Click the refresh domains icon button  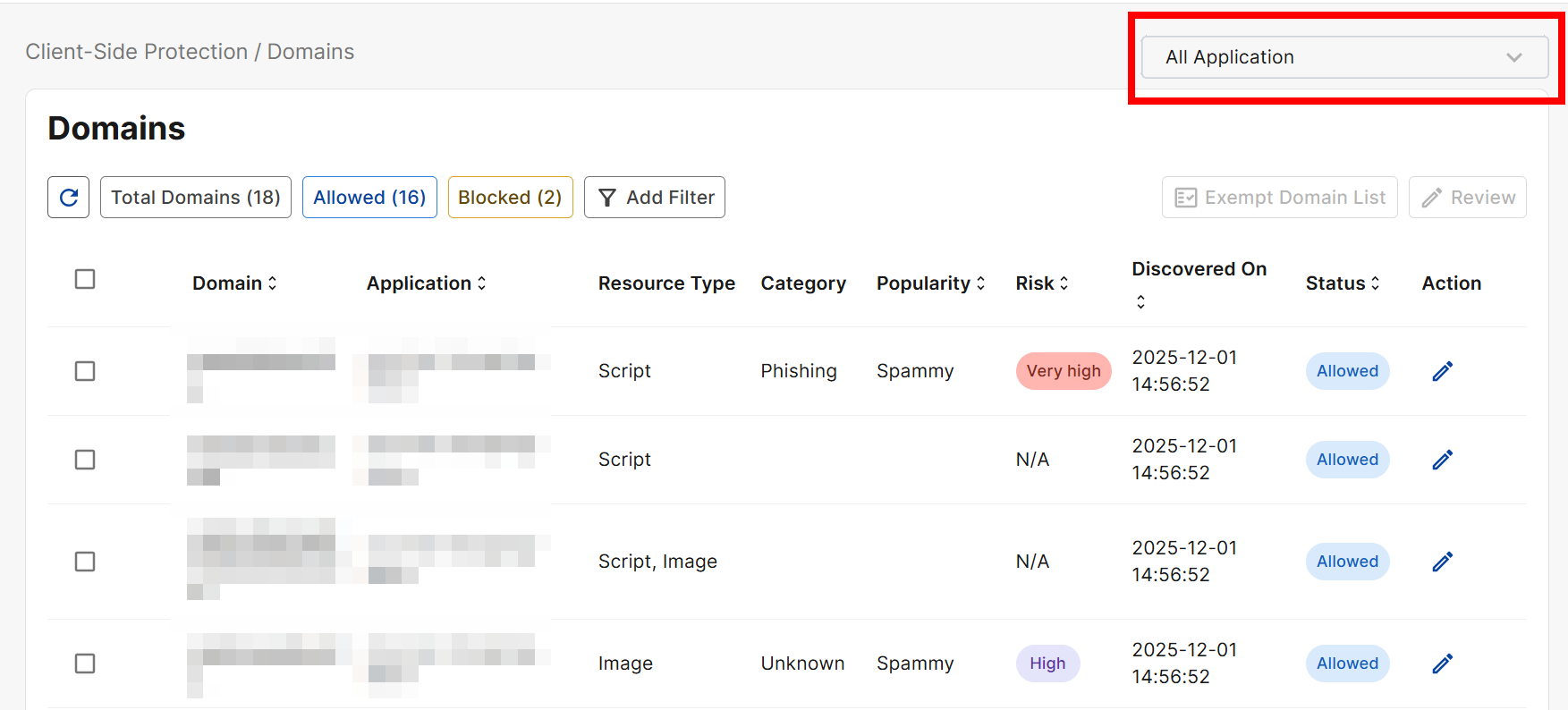tap(69, 198)
